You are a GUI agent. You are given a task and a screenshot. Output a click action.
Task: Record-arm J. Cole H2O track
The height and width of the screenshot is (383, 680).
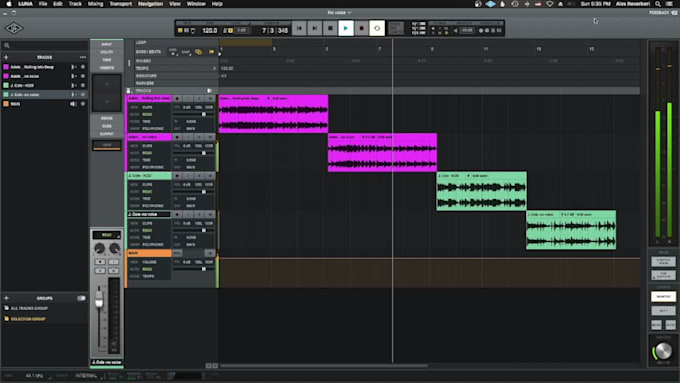(177, 176)
